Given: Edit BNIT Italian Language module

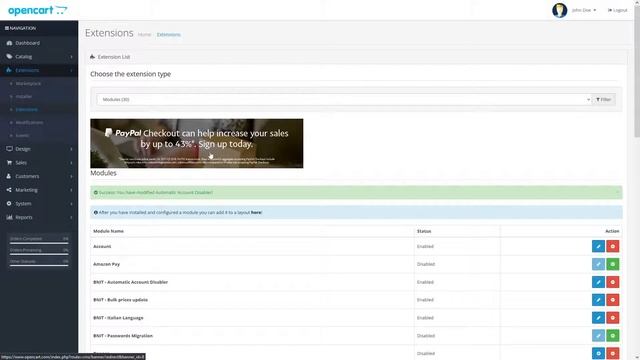Looking at the screenshot, I should (598, 318).
